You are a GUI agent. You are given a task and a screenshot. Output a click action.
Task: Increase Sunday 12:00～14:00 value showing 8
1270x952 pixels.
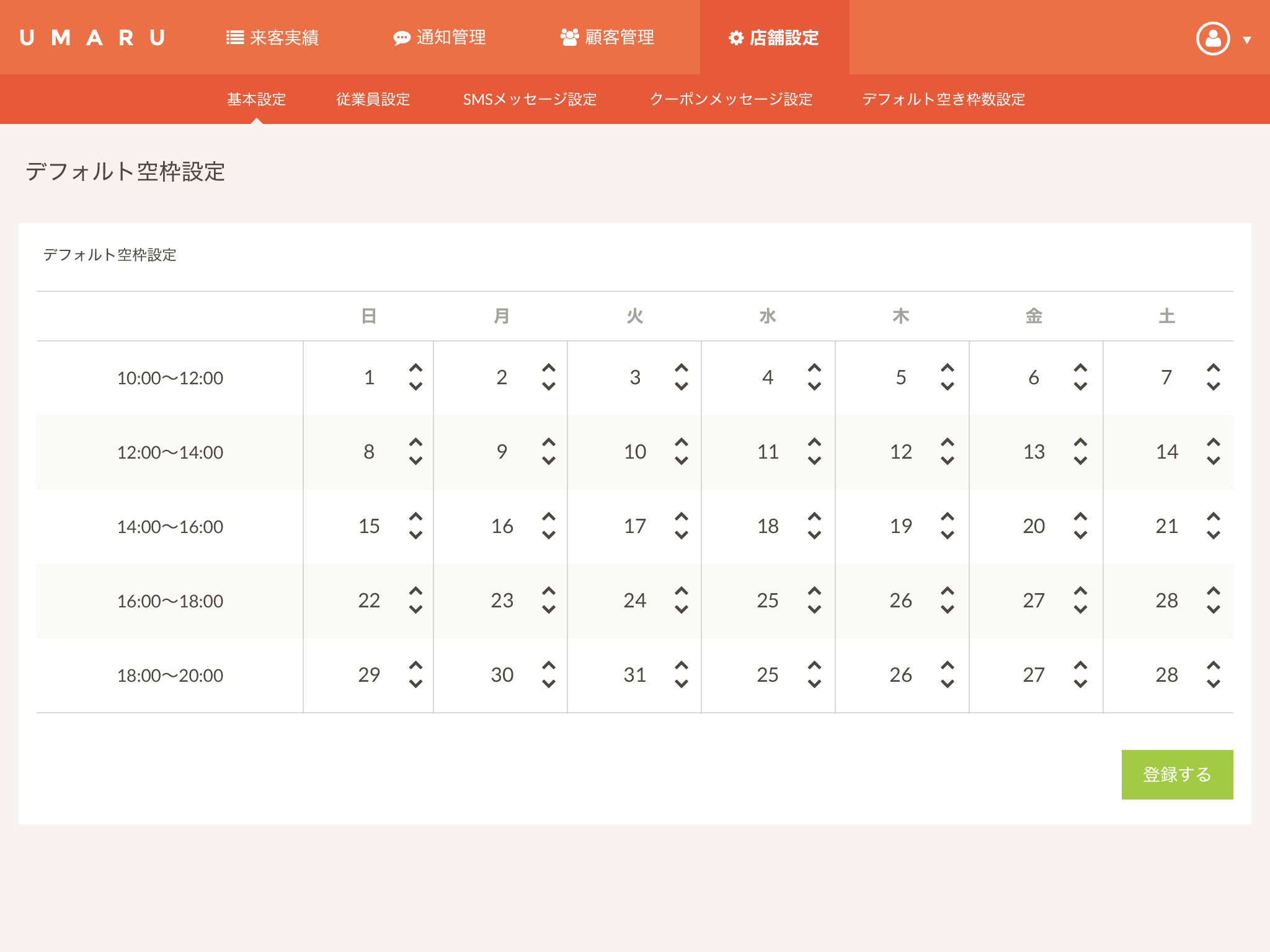415,443
